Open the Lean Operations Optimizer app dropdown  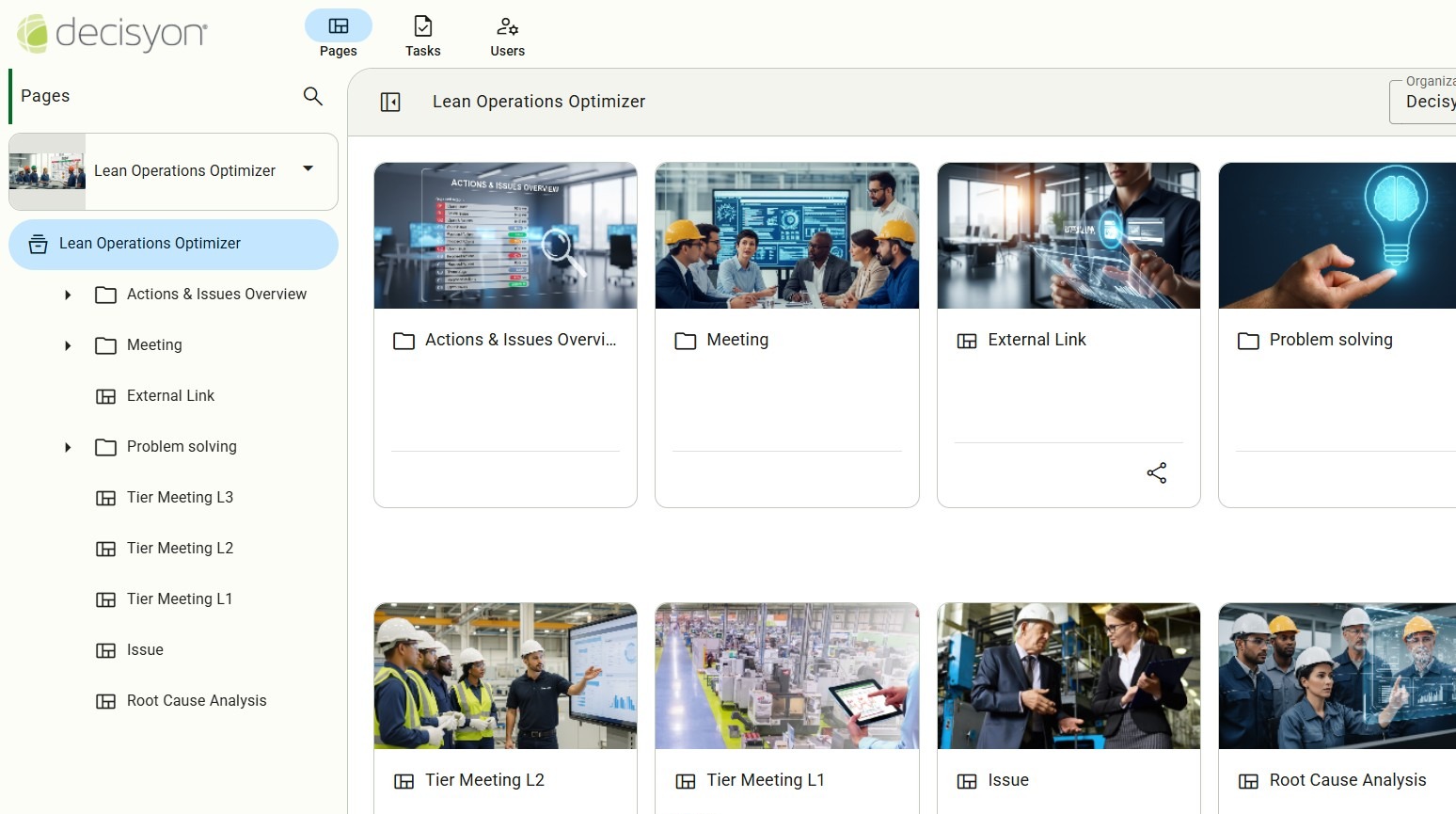coord(308,169)
